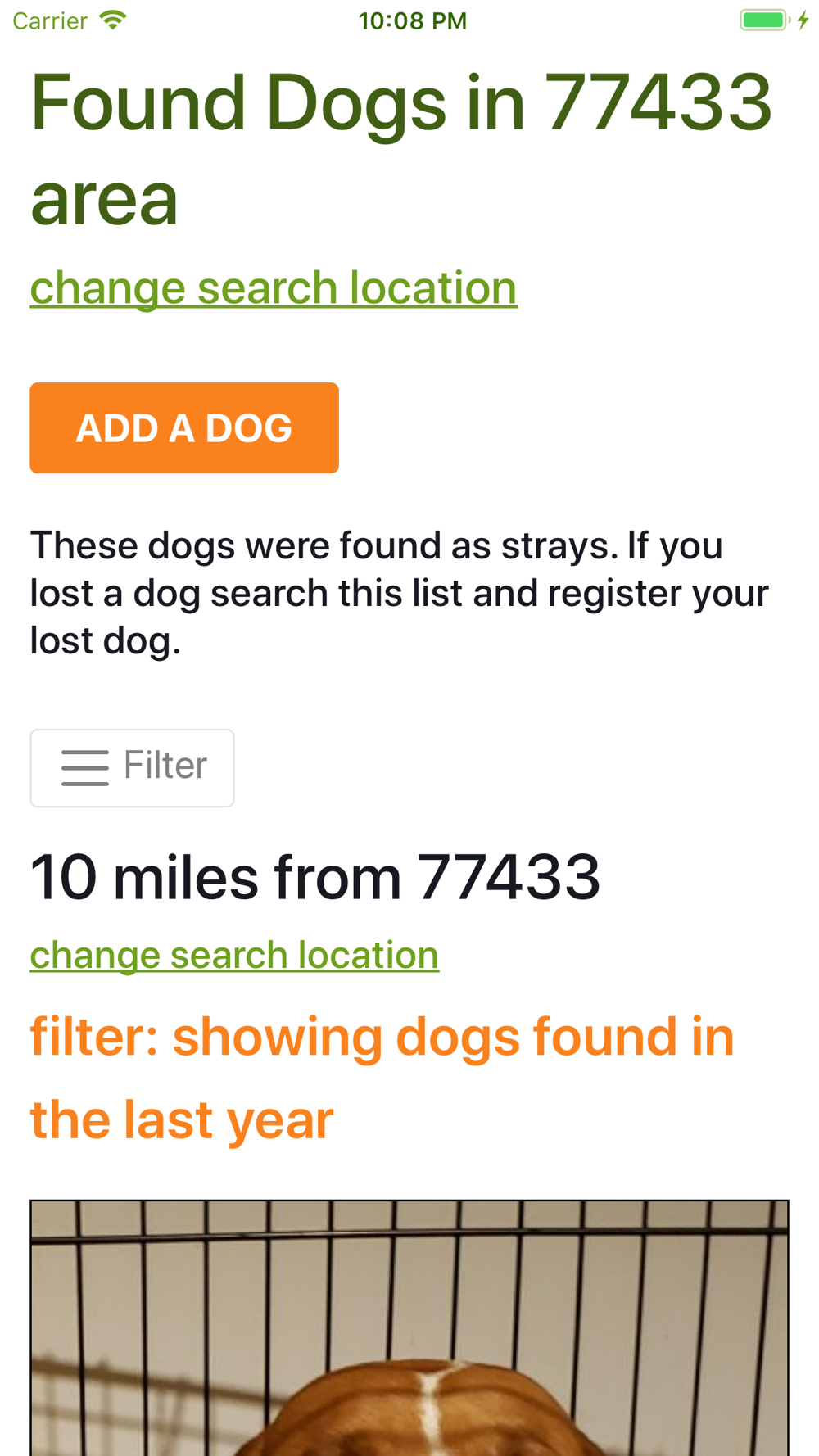Tap the green battery icon
This screenshot has height=1456, width=819.
[765, 20]
